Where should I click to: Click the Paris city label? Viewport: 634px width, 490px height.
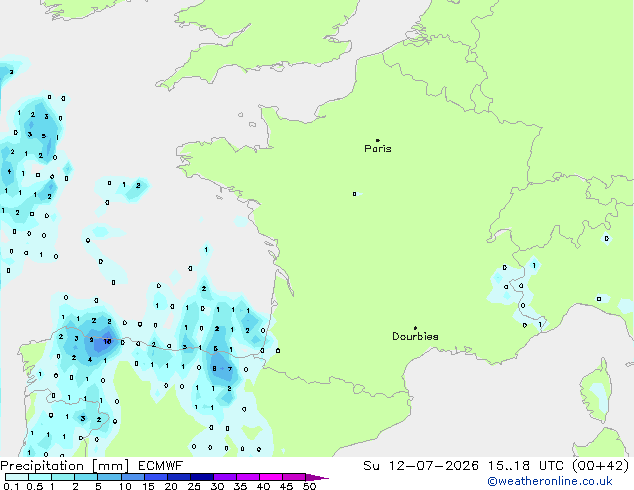coord(378,149)
